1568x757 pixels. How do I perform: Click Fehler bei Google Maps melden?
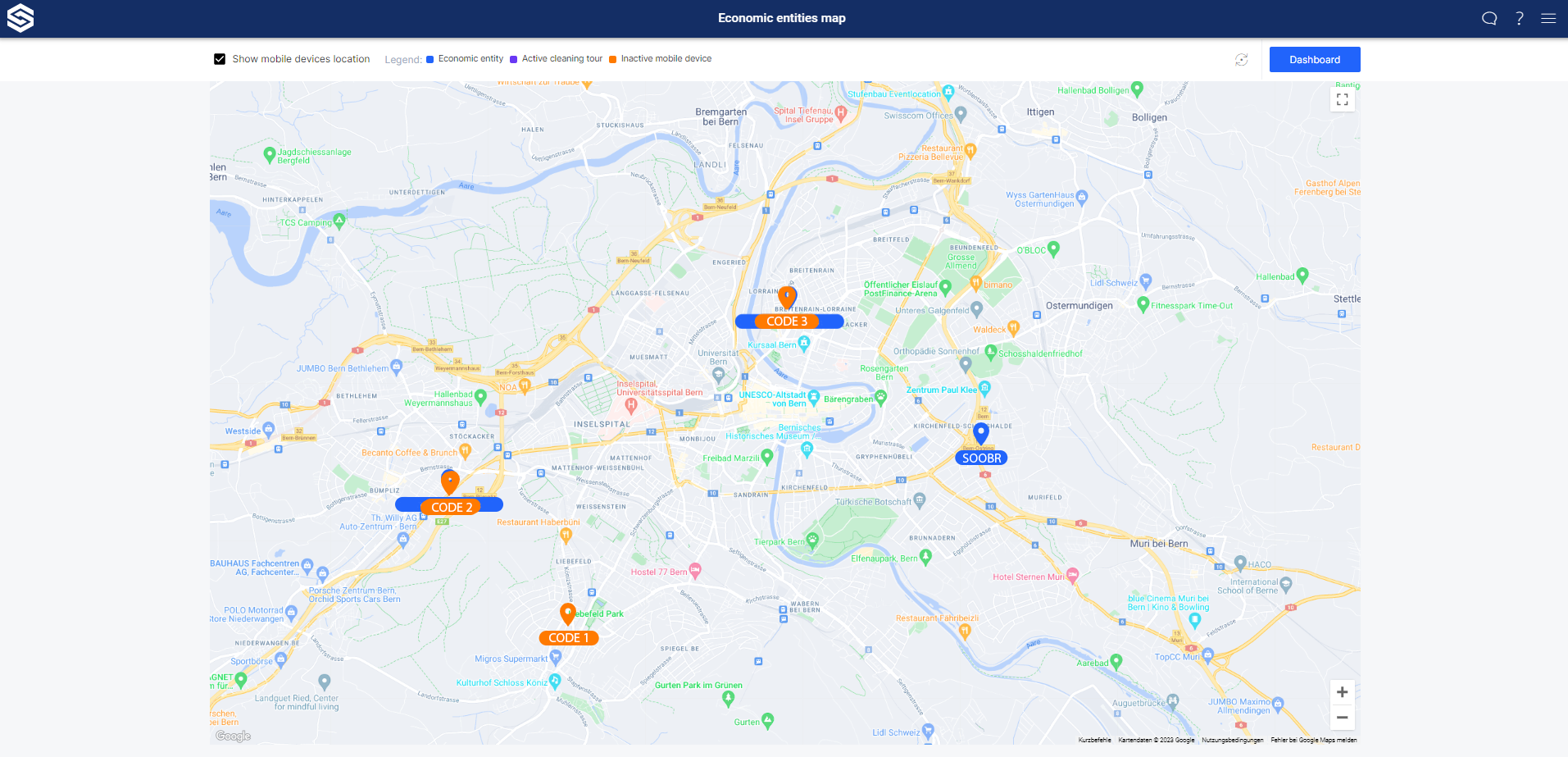coord(1314,740)
